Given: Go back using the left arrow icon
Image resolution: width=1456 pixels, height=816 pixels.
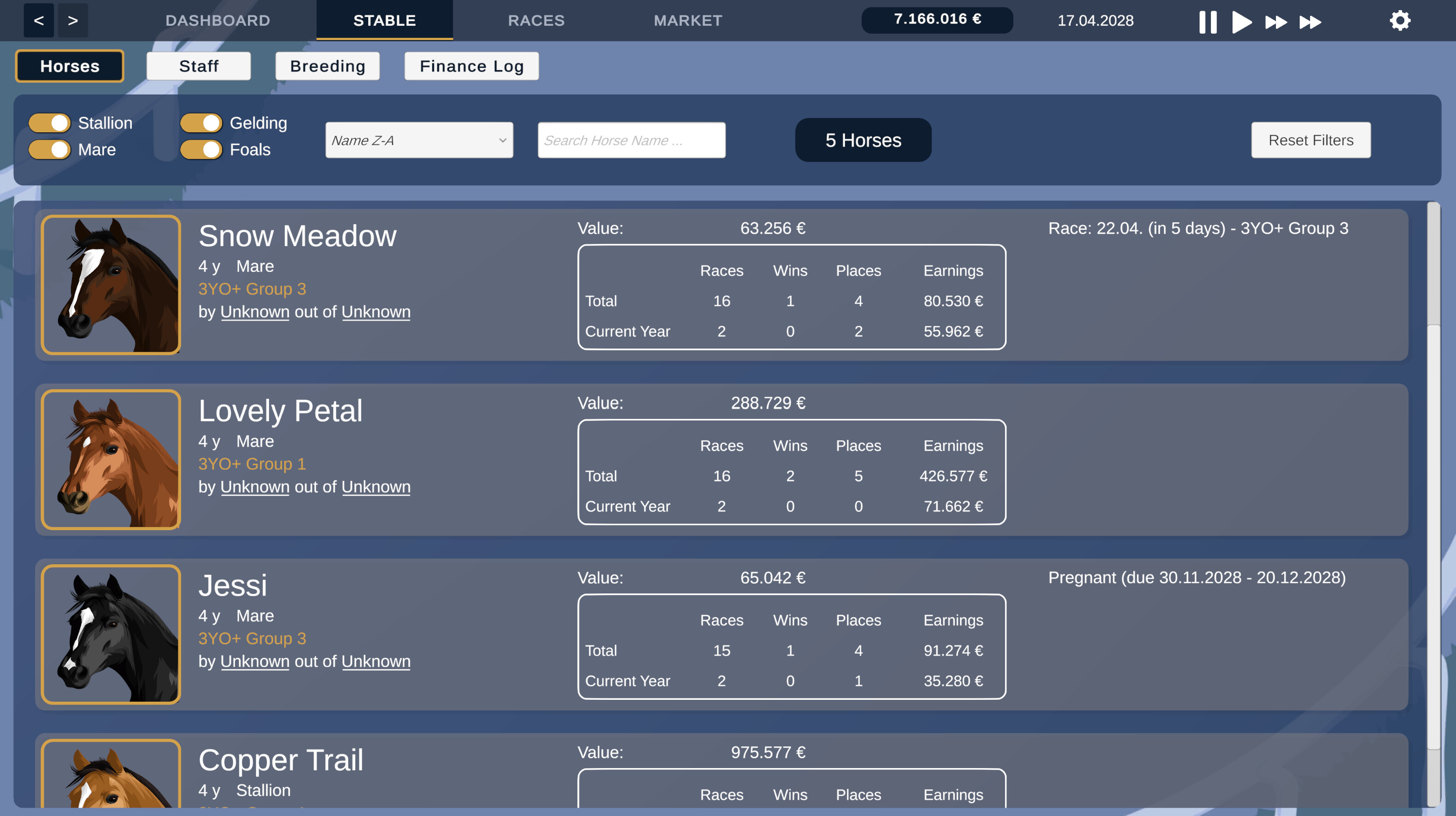Looking at the screenshot, I should [38, 20].
